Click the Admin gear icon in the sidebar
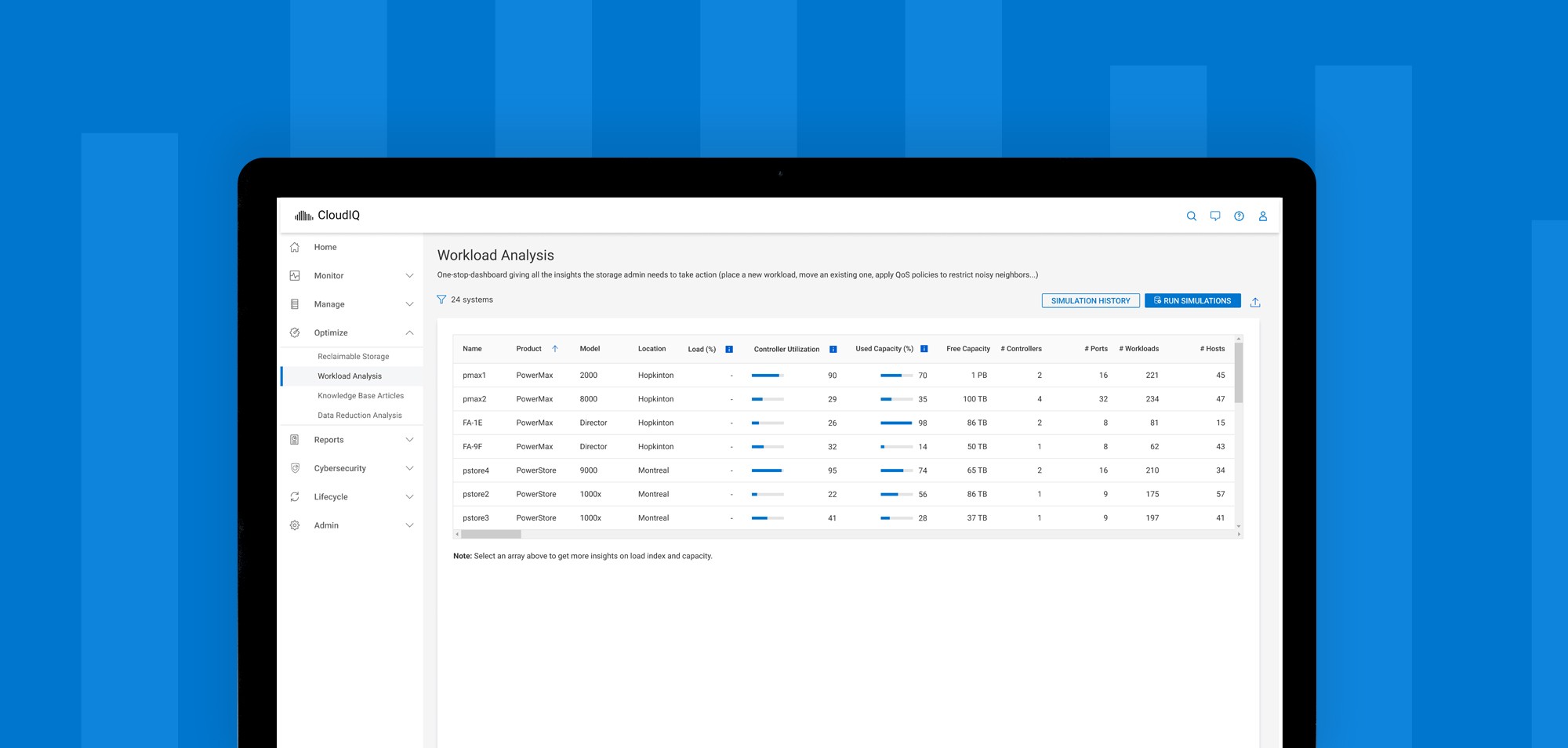The height and width of the screenshot is (748, 1568). click(295, 525)
